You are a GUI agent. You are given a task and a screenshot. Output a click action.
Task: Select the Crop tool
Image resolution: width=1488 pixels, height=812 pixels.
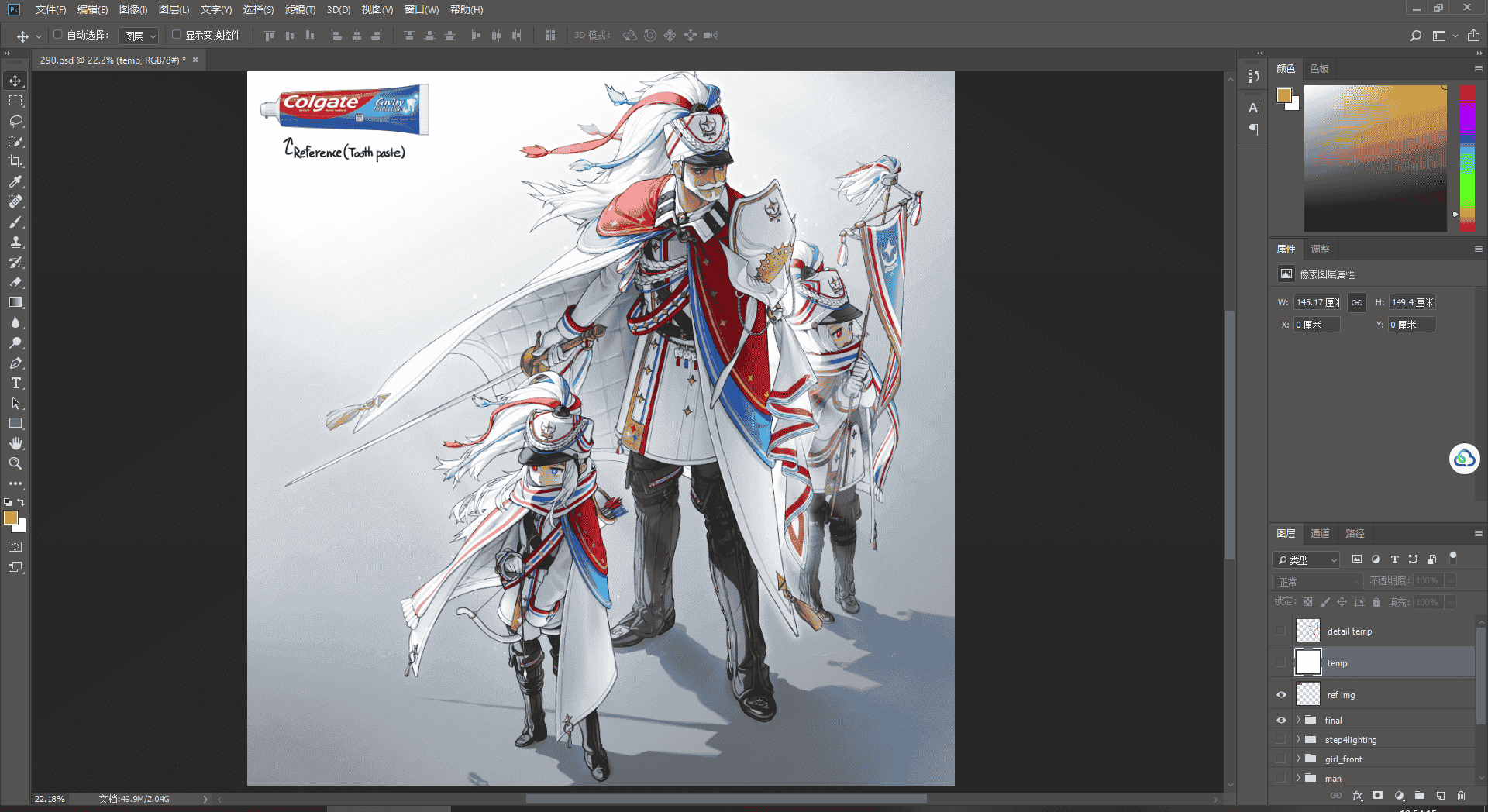pyautogui.click(x=15, y=161)
